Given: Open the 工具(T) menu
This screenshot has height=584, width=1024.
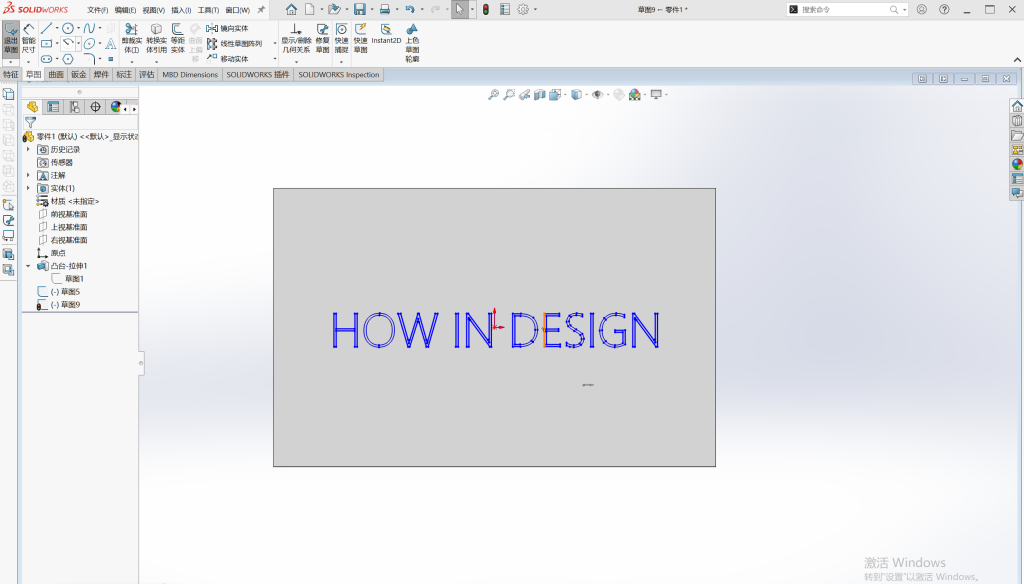Looking at the screenshot, I should click(x=208, y=10).
